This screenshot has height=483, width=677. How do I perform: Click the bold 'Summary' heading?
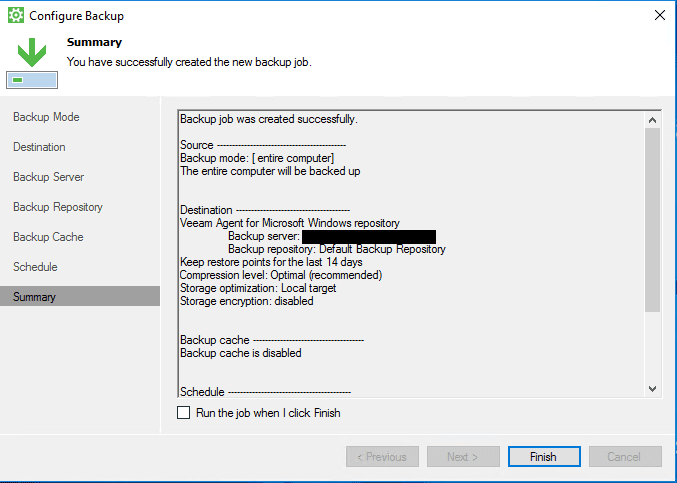pyautogui.click(x=95, y=42)
